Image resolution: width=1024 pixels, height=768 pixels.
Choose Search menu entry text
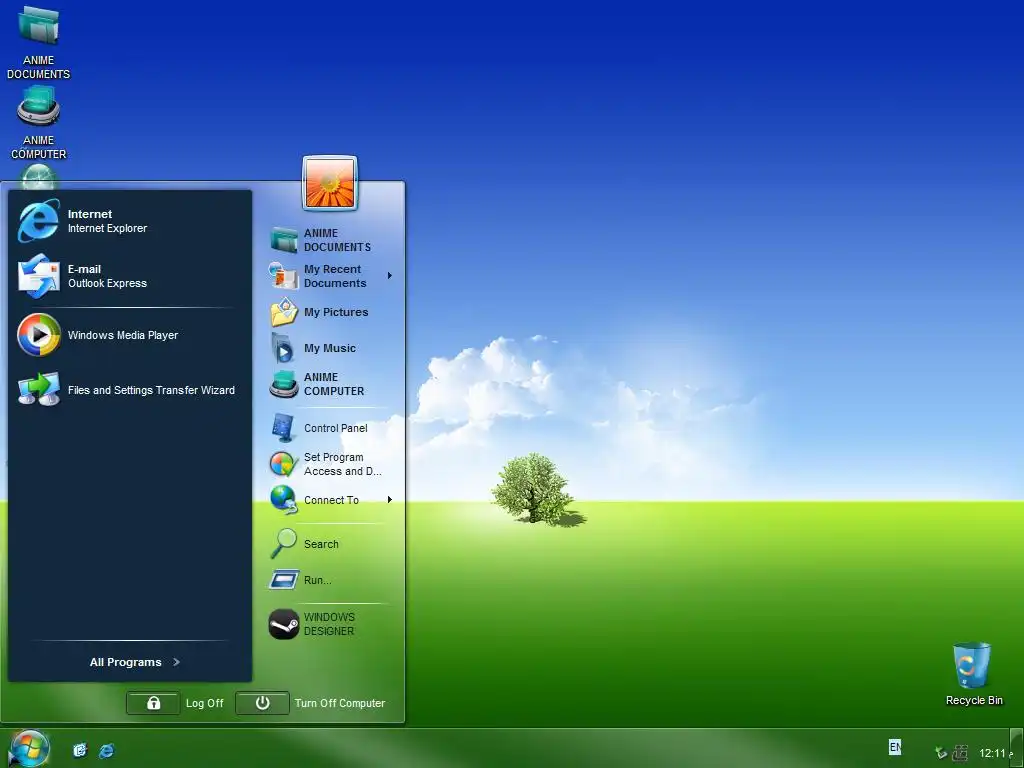coord(321,544)
